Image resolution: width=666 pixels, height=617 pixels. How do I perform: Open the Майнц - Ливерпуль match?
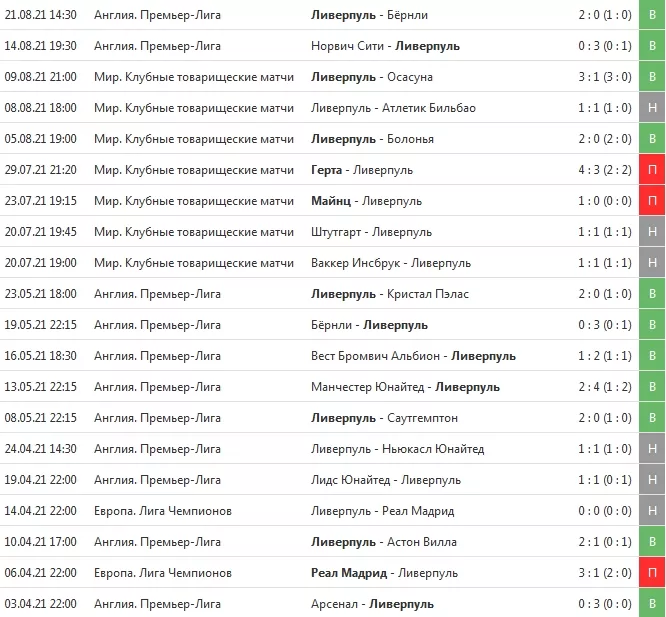[x=366, y=201]
